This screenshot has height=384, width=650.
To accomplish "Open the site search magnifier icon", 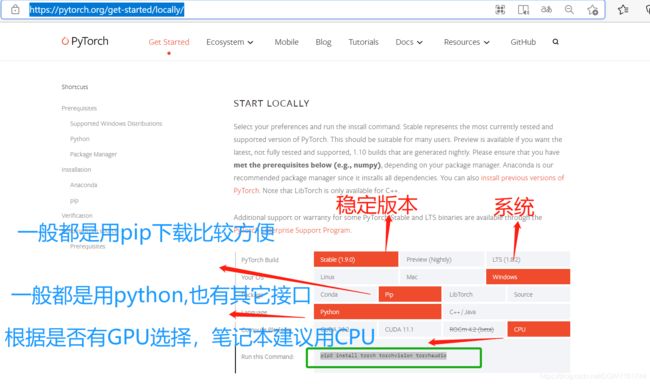I will pyautogui.click(x=555, y=41).
